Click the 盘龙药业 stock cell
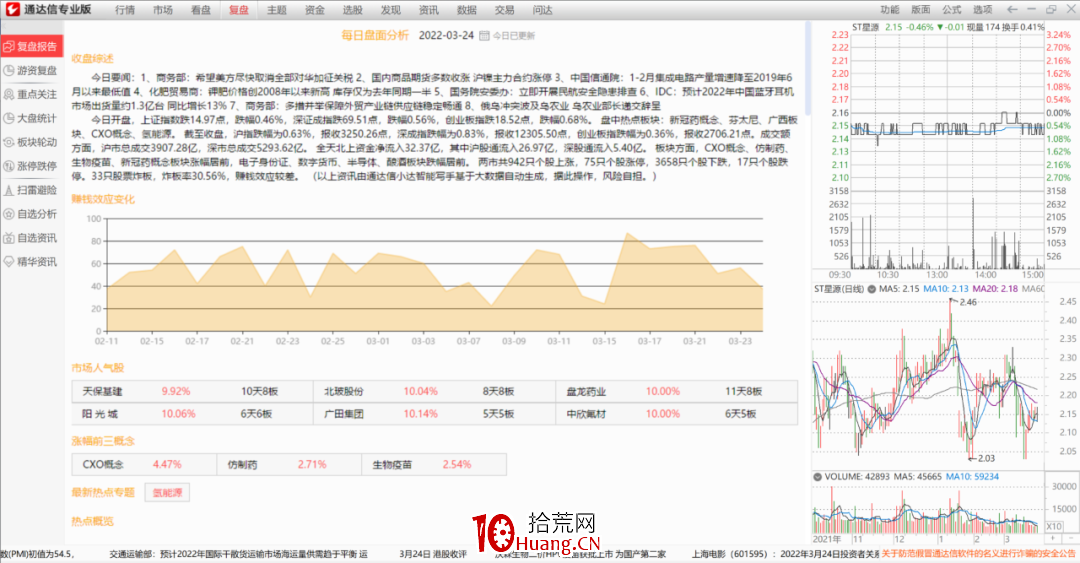This screenshot has height=563, width=1080. click(x=586, y=391)
